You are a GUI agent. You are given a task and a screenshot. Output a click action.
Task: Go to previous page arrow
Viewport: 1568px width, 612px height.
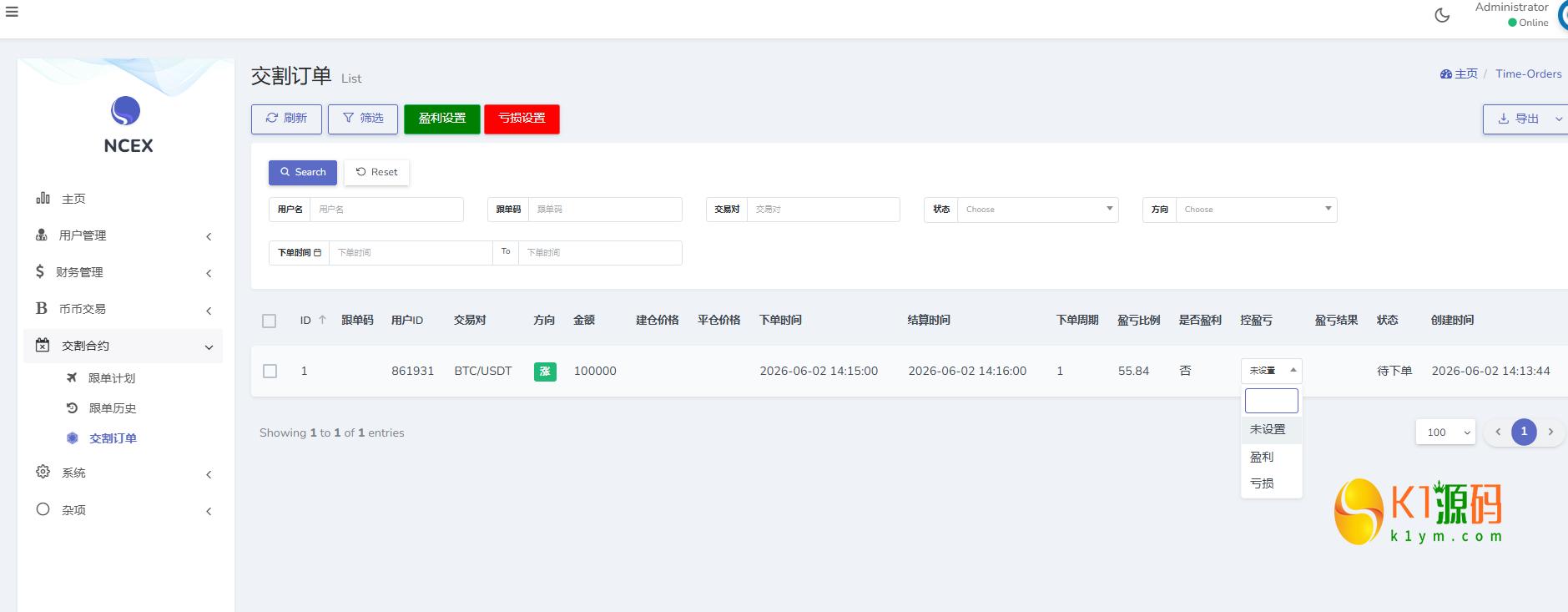(x=1498, y=432)
